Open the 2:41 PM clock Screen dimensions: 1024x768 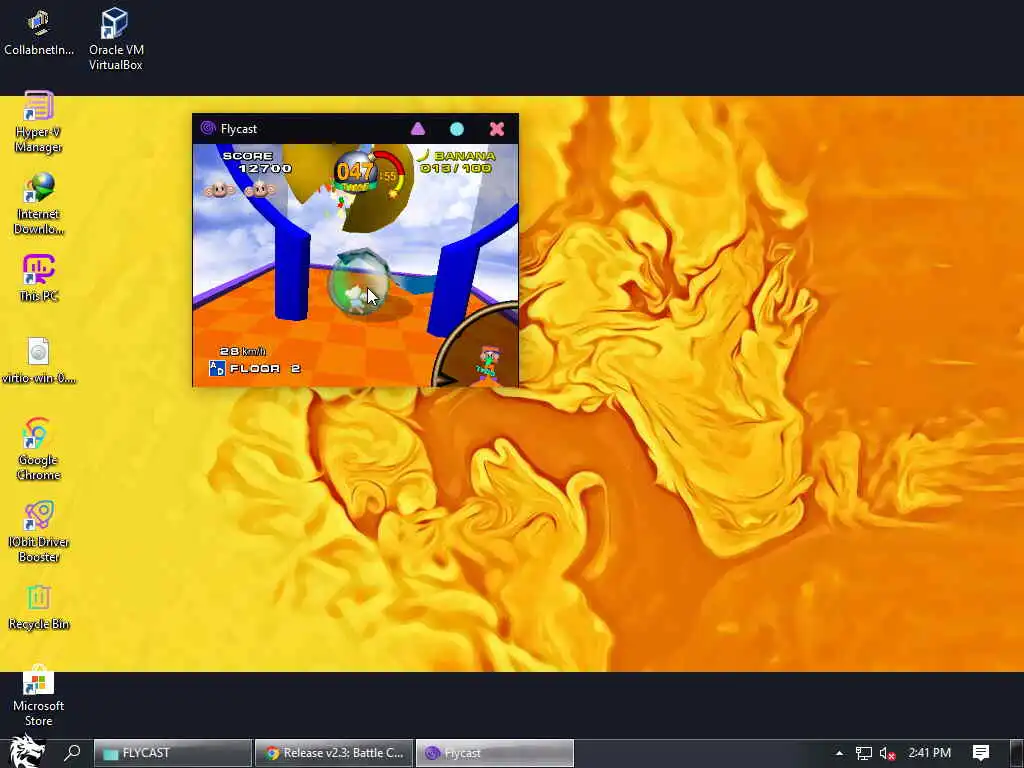[929, 753]
